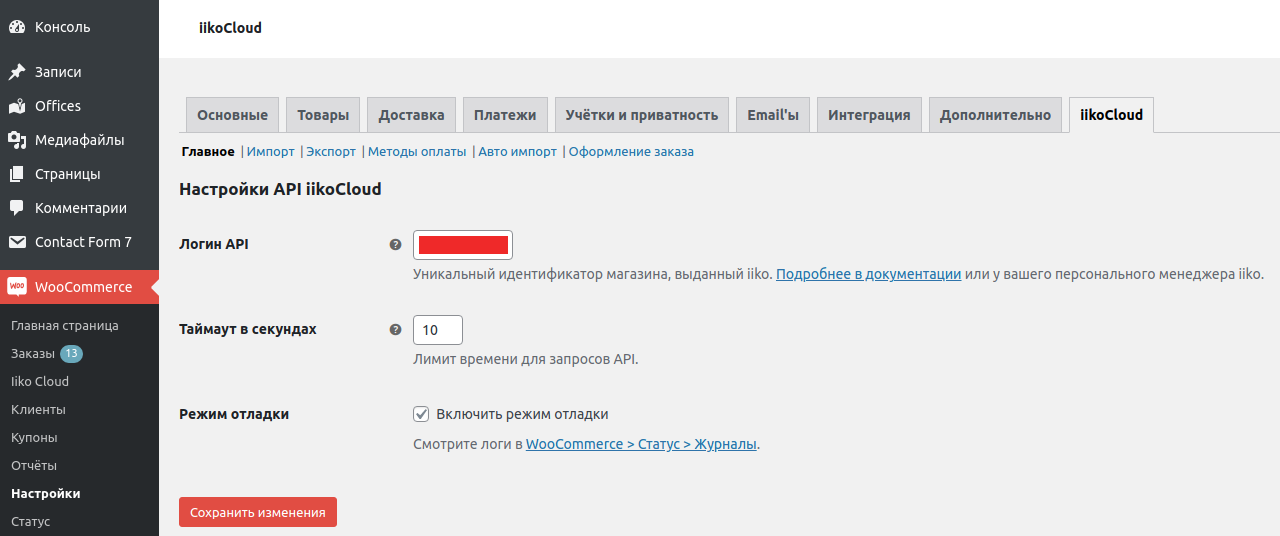Click the Настройки API iikoCloud heading
This screenshot has width=1280, height=536.
pyautogui.click(x=280, y=189)
